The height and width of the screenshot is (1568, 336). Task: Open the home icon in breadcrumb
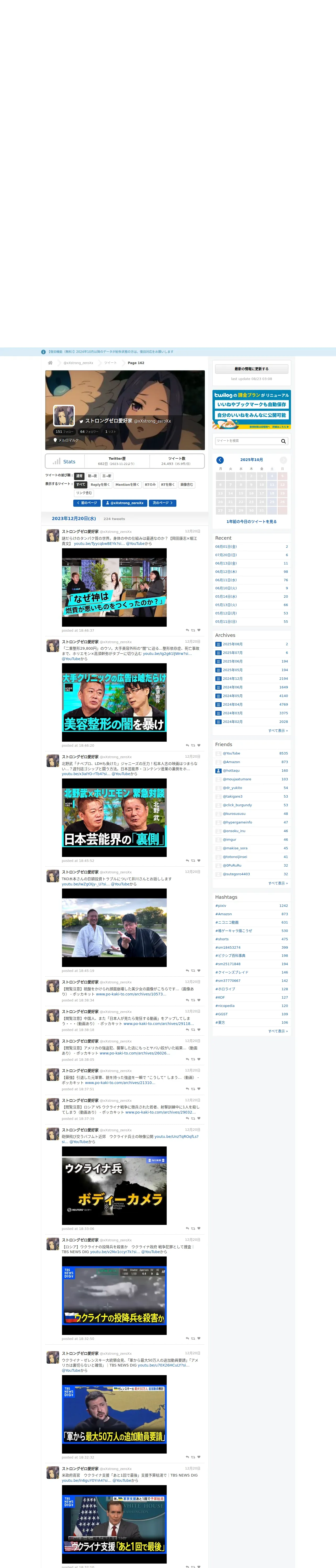click(50, 363)
